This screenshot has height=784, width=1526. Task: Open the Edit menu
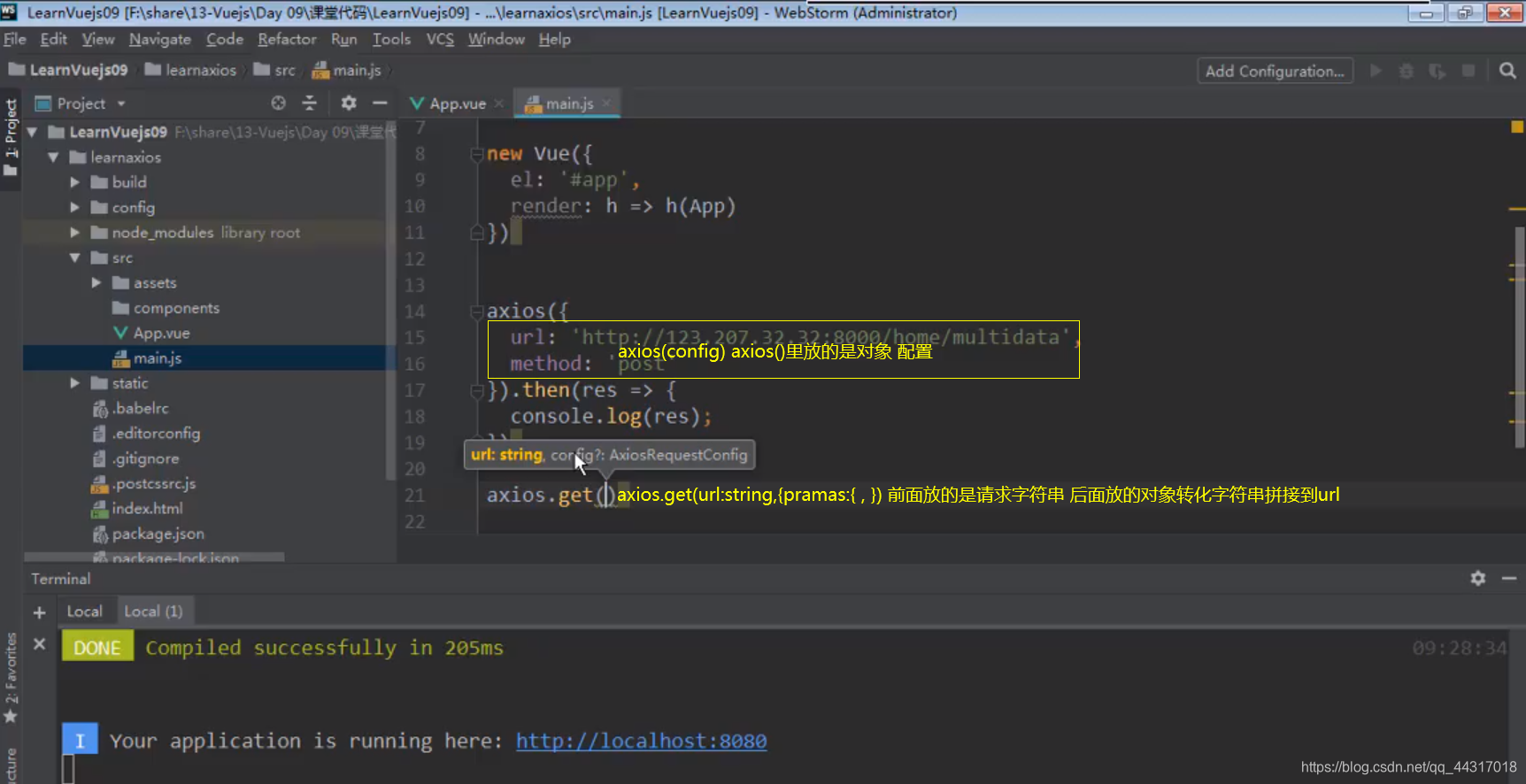(x=53, y=39)
